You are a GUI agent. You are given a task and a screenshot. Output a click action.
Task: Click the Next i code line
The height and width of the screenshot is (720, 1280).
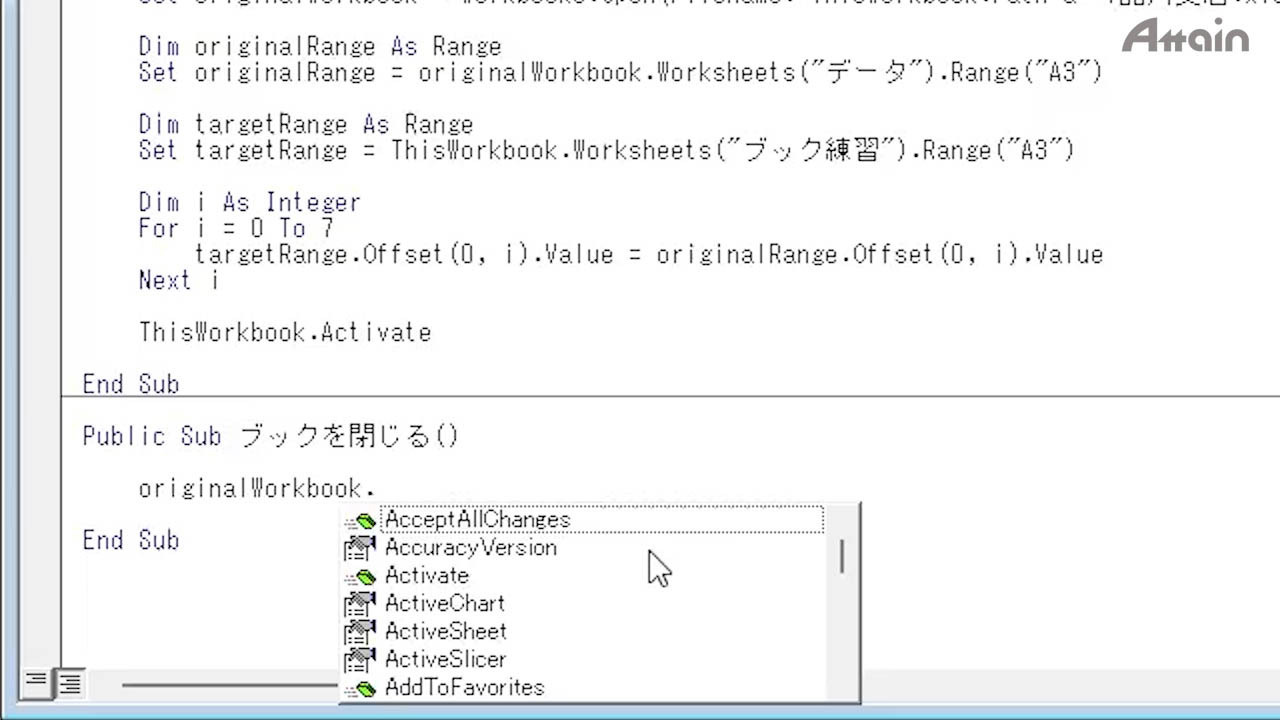[x=178, y=281]
